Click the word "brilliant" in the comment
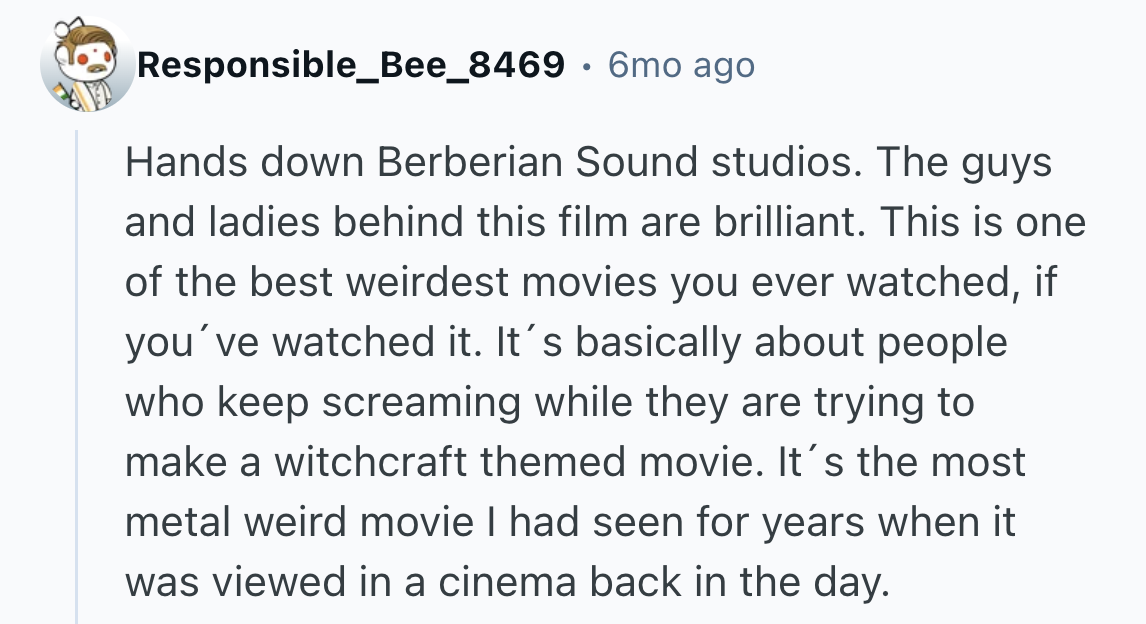The height and width of the screenshot is (624, 1146). (787, 223)
